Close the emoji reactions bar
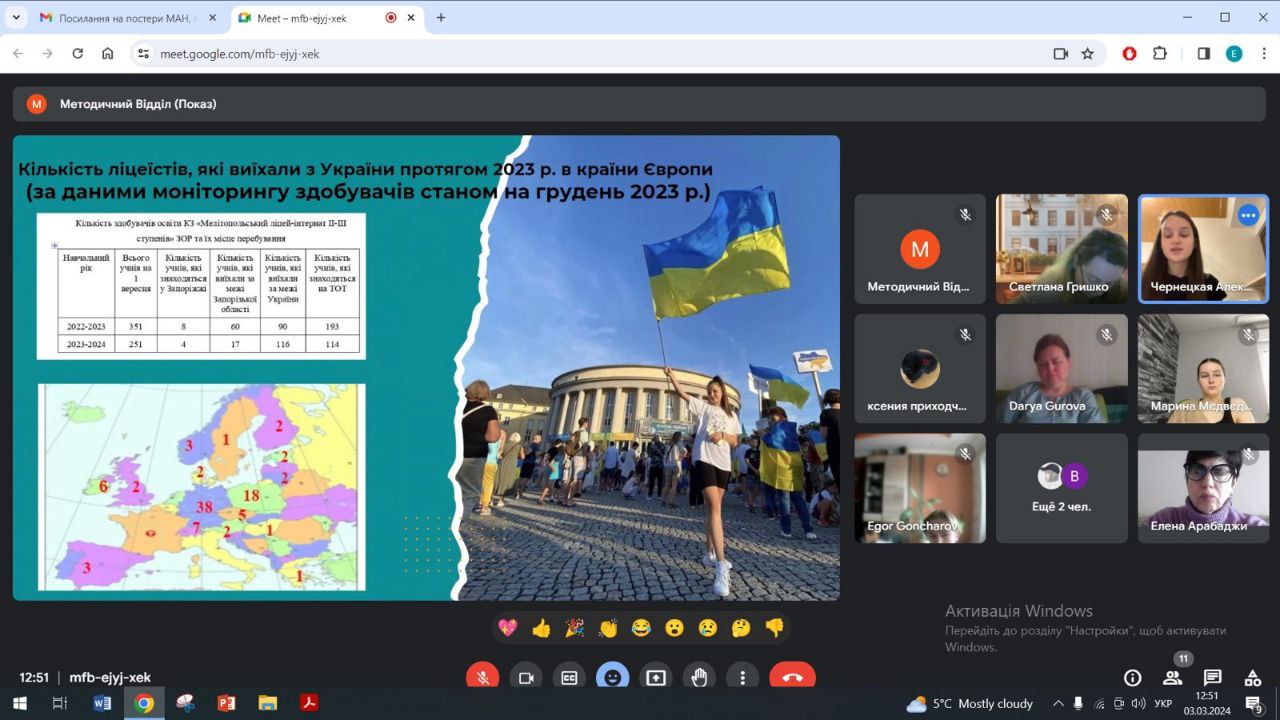The width and height of the screenshot is (1280, 720). 612,677
